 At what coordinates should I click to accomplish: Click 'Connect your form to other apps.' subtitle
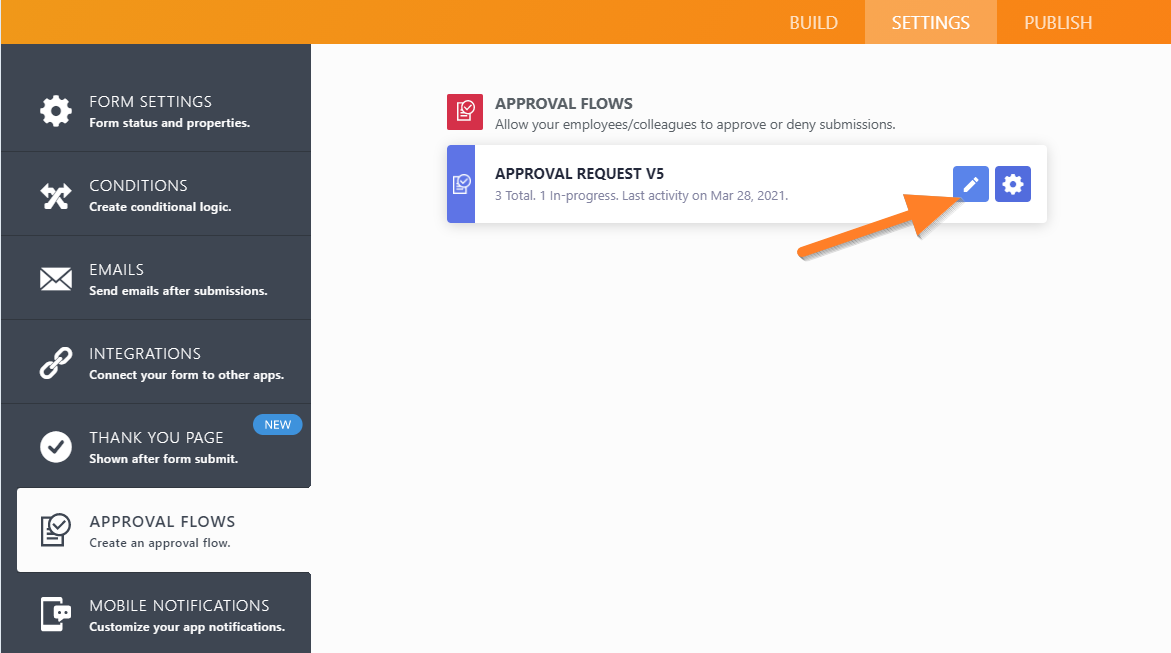click(187, 375)
